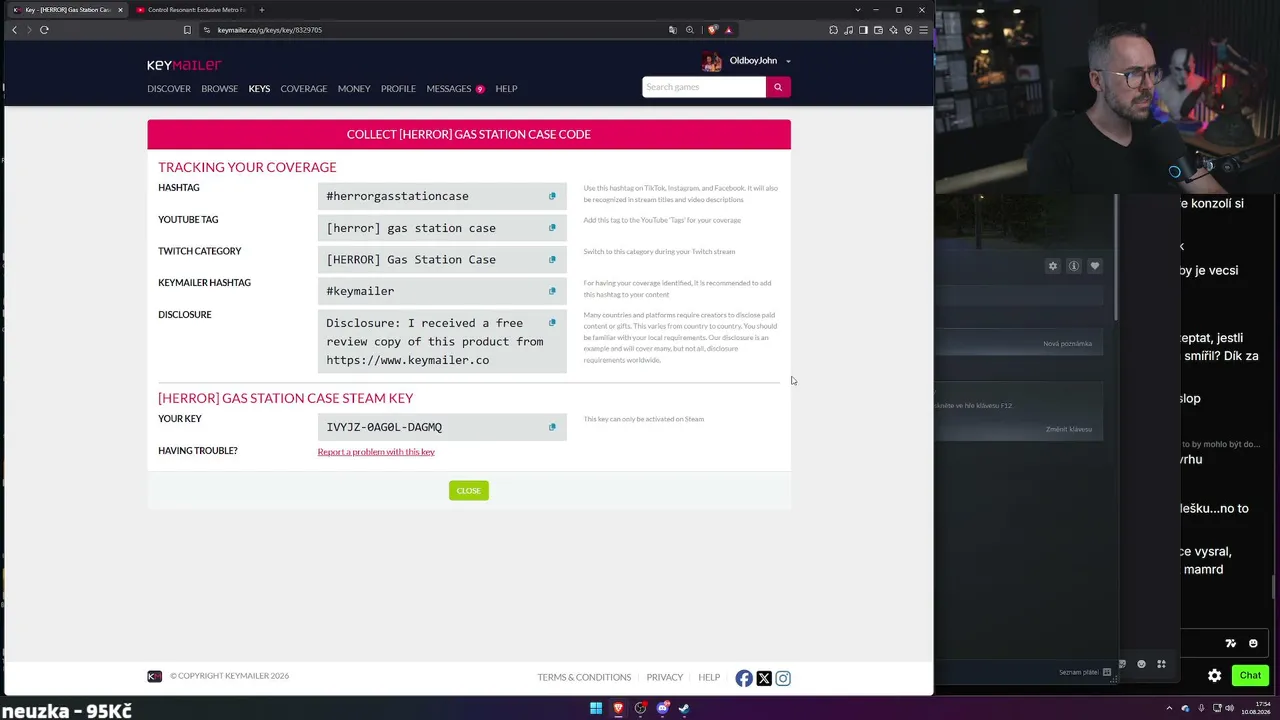Copy the Steam key code
Screen dimensions: 1280x720
tap(552, 427)
